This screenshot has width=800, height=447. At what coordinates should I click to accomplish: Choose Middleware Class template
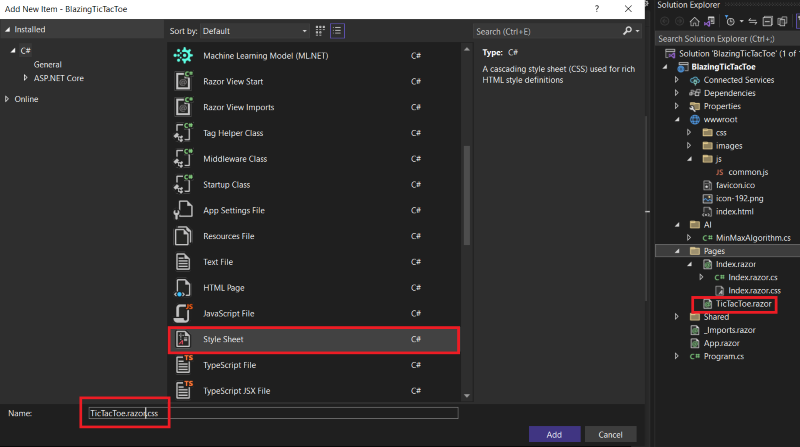click(314, 159)
